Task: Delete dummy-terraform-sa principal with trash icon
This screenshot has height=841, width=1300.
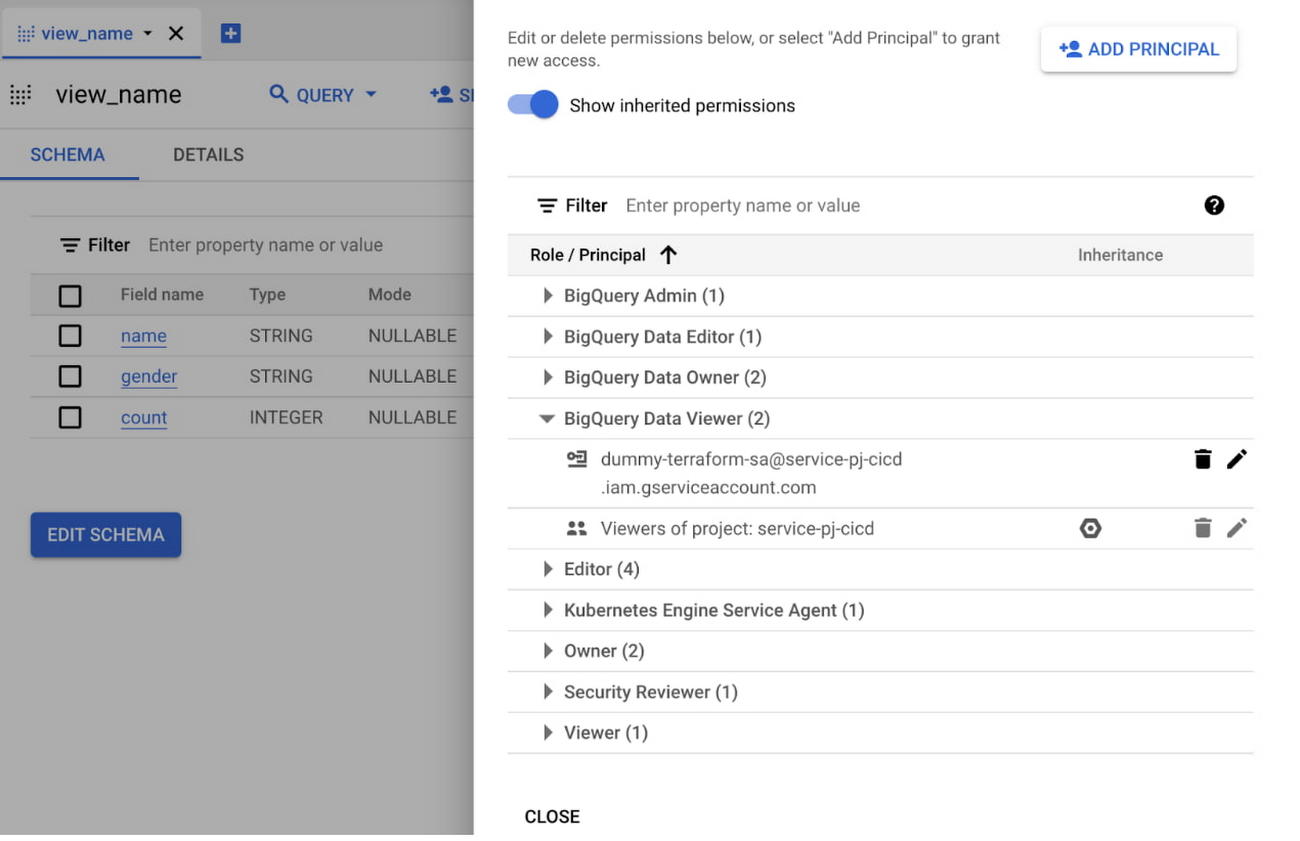Action: pyautogui.click(x=1203, y=459)
